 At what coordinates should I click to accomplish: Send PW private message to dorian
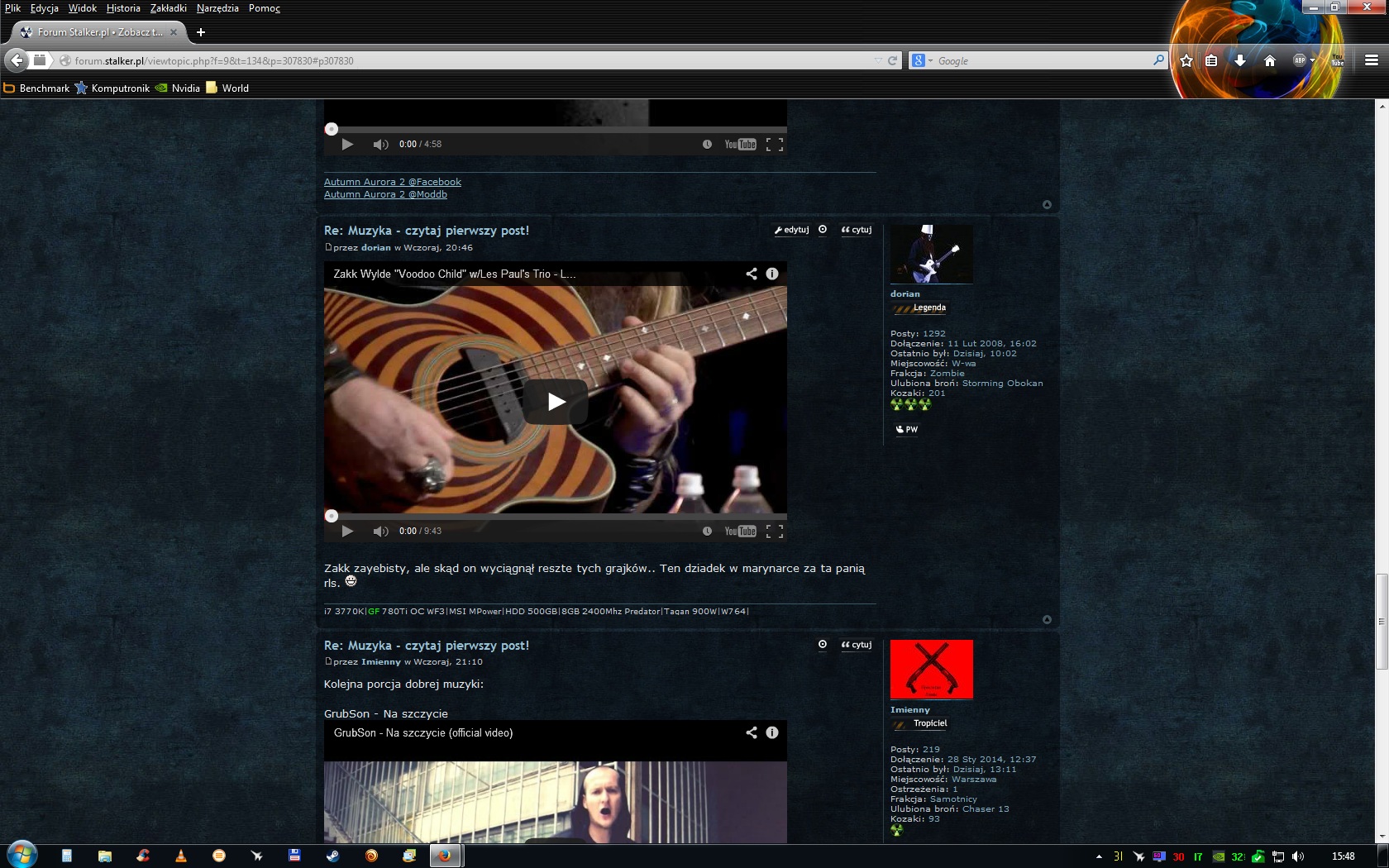pos(907,429)
